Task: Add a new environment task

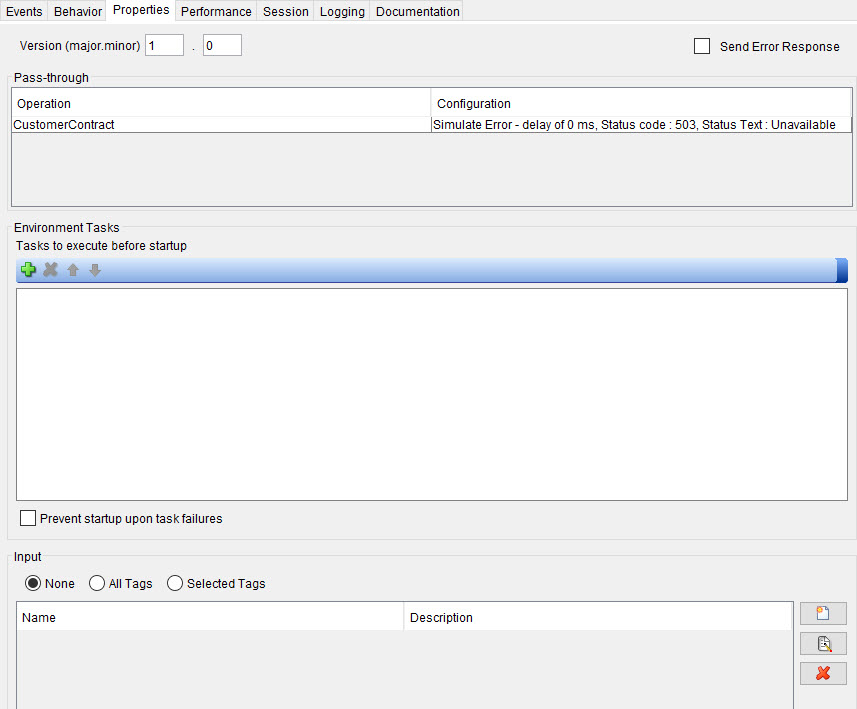Action: [x=28, y=269]
